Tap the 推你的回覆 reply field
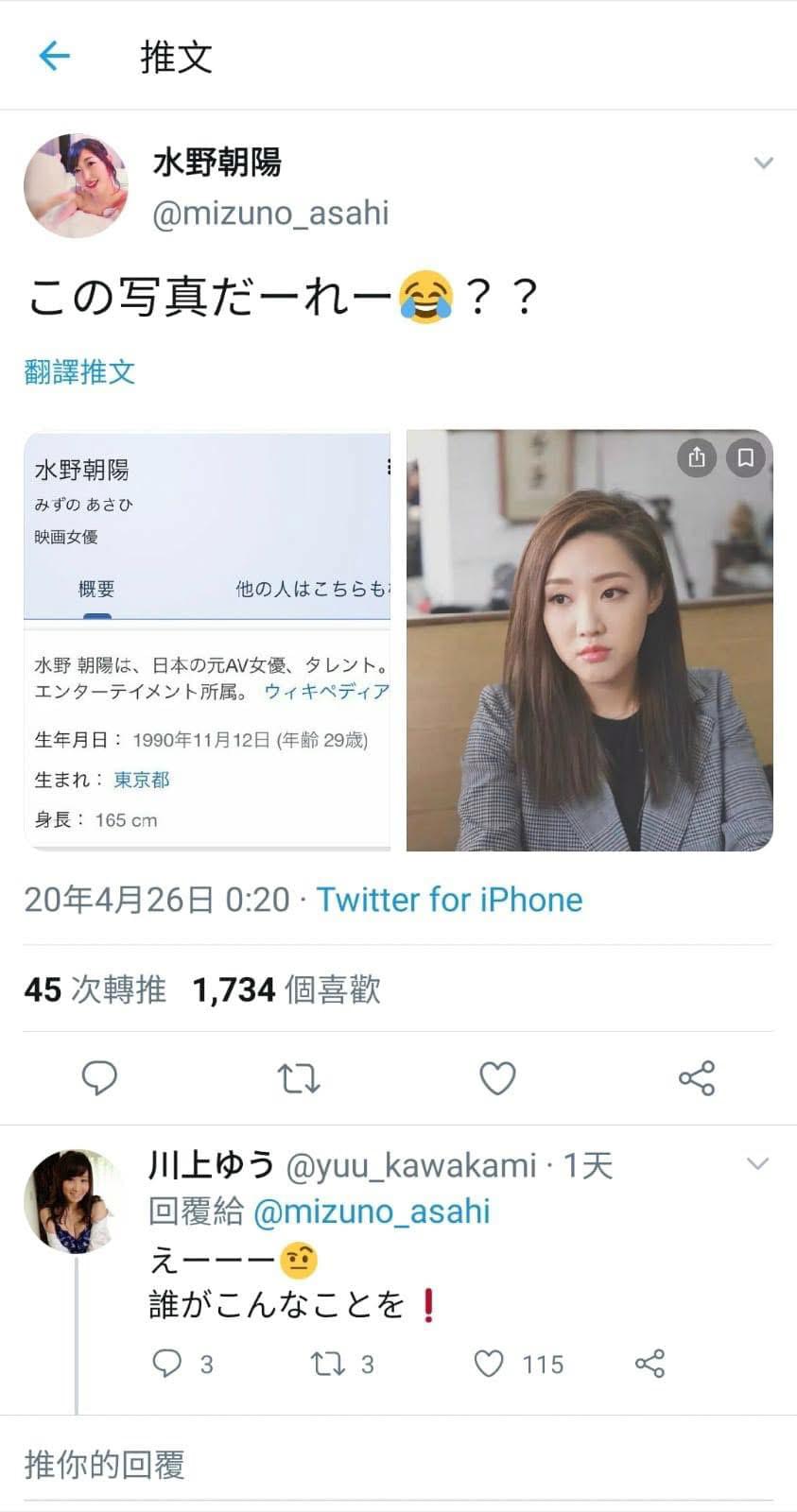This screenshot has width=797, height=1512. (x=398, y=1465)
